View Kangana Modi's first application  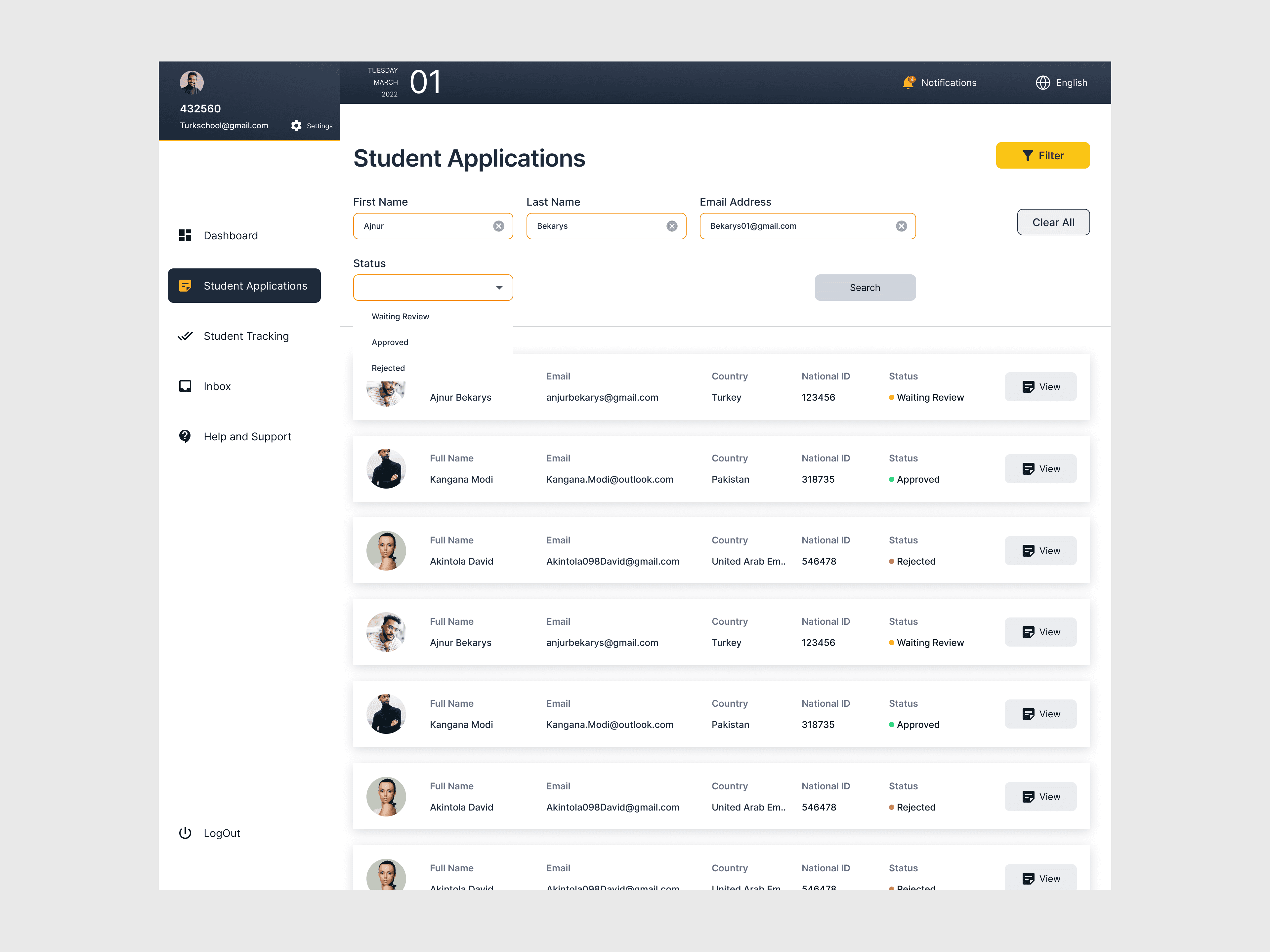[x=1040, y=468]
